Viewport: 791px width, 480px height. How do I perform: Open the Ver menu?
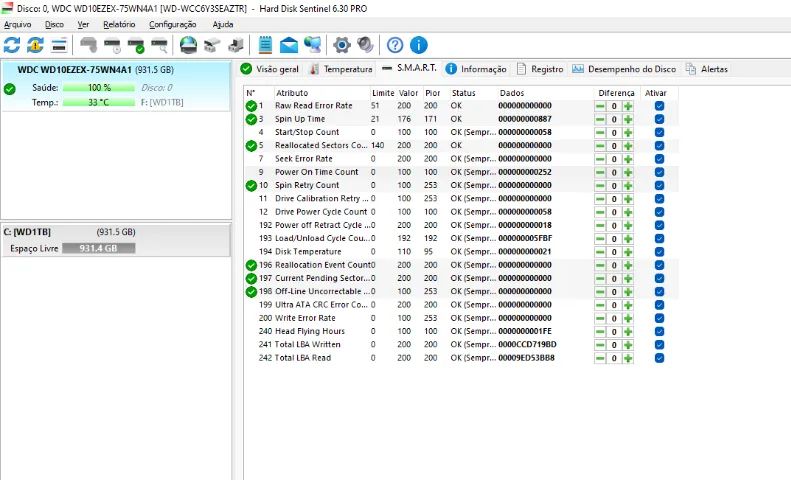(83, 24)
